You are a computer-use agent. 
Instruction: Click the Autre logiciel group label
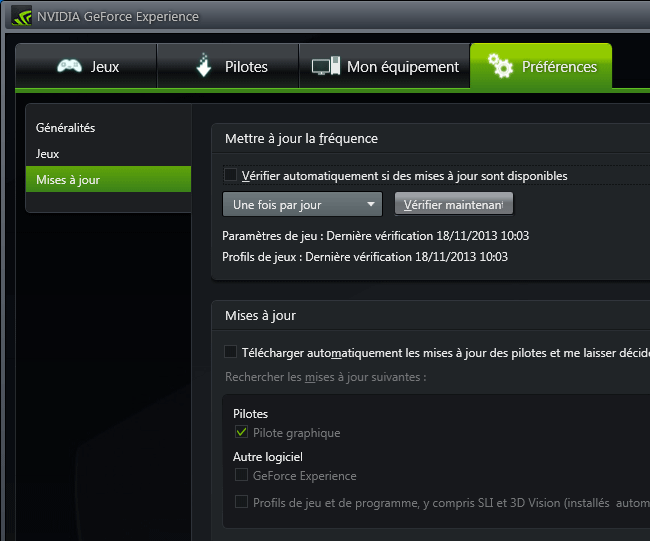(x=268, y=457)
